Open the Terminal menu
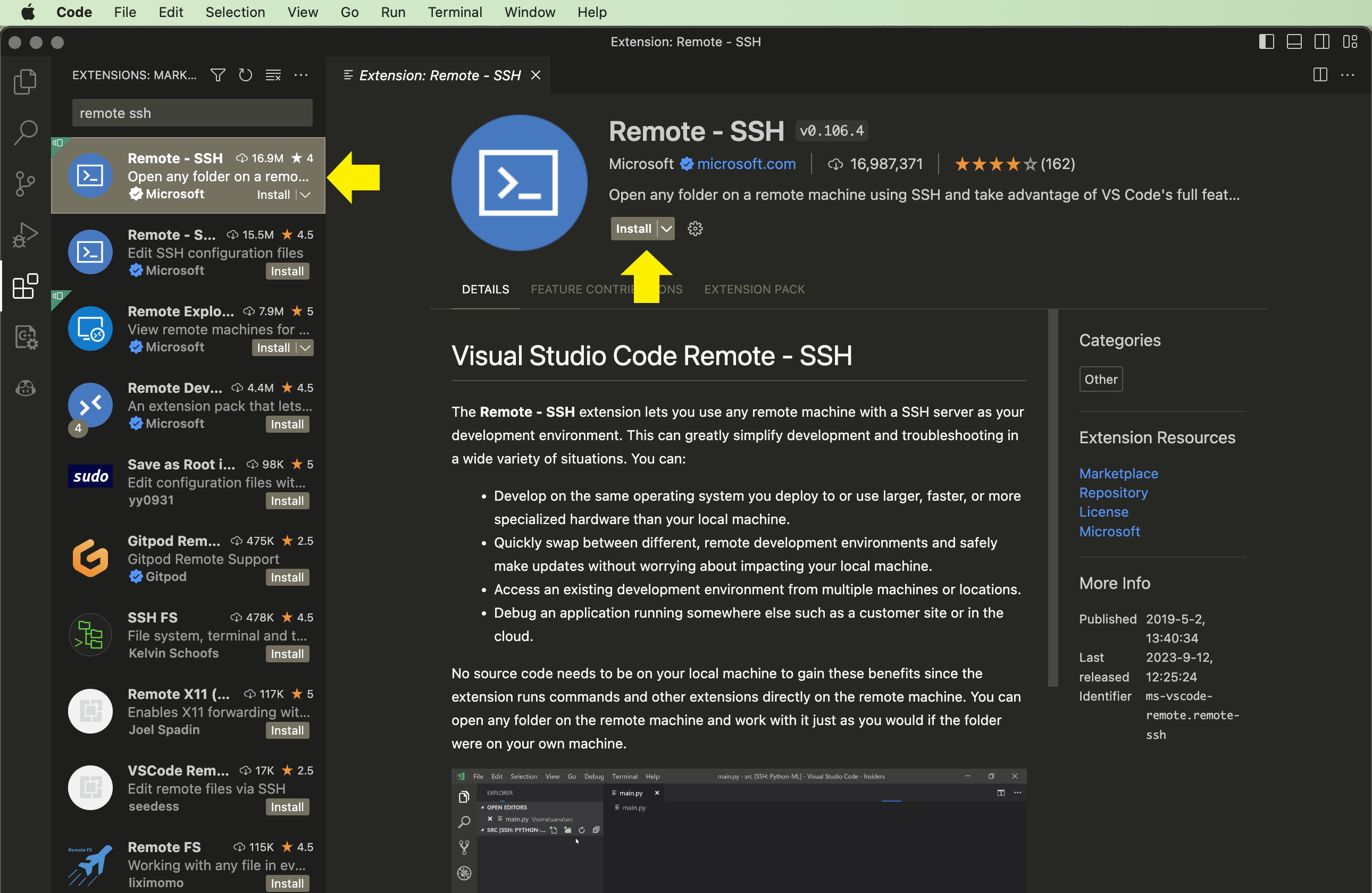This screenshot has width=1372, height=893. tap(454, 12)
